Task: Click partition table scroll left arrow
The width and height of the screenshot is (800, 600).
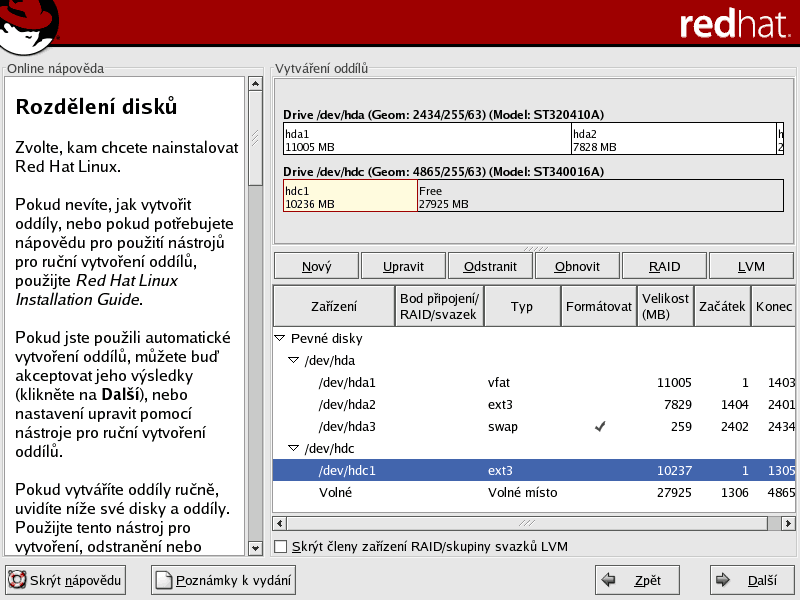Action: 280,523
